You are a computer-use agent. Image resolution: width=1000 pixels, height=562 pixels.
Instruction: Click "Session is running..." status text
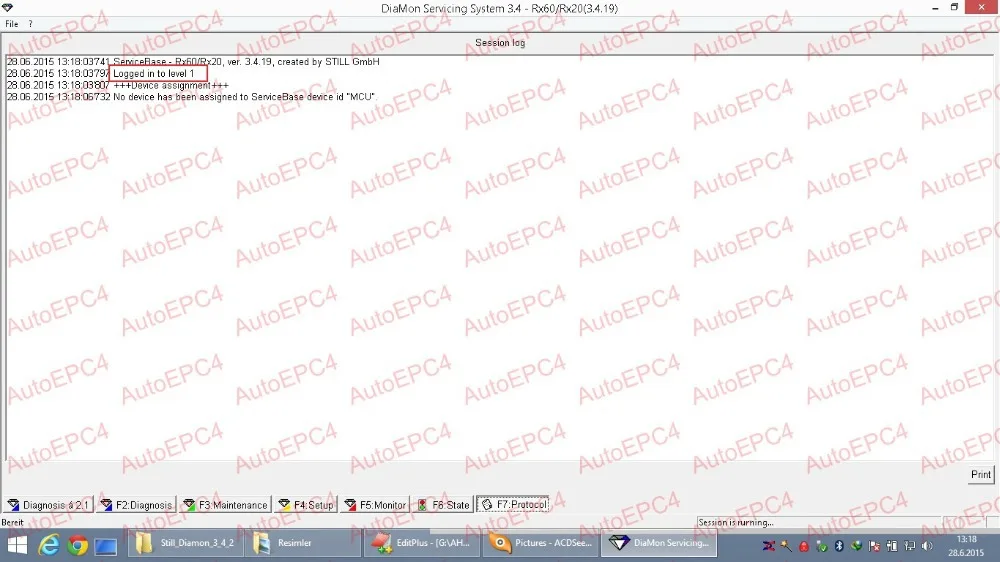[x=735, y=522]
